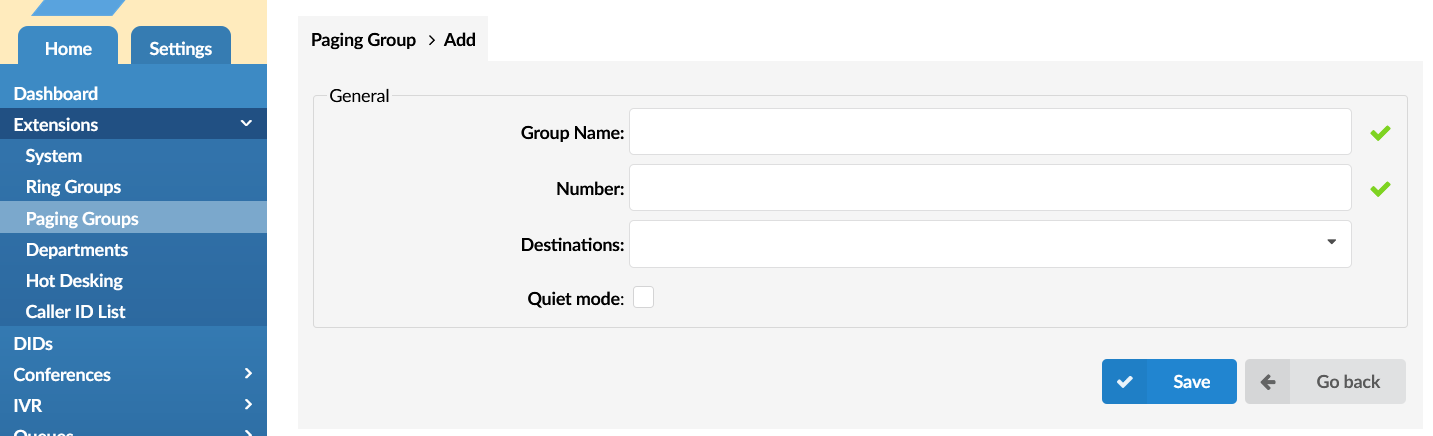Enable the Quiet mode checkbox

[643, 297]
